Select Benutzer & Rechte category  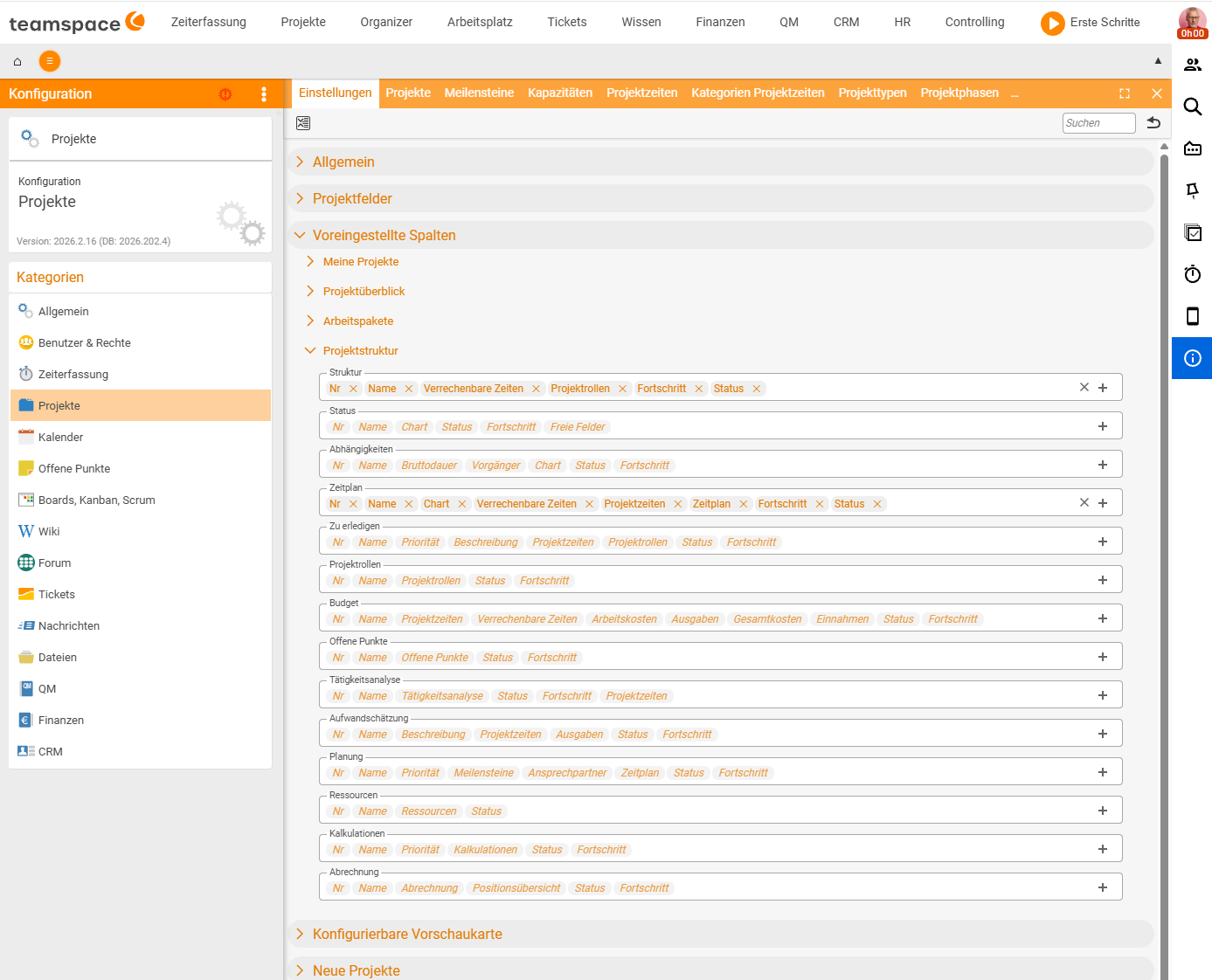click(140, 342)
